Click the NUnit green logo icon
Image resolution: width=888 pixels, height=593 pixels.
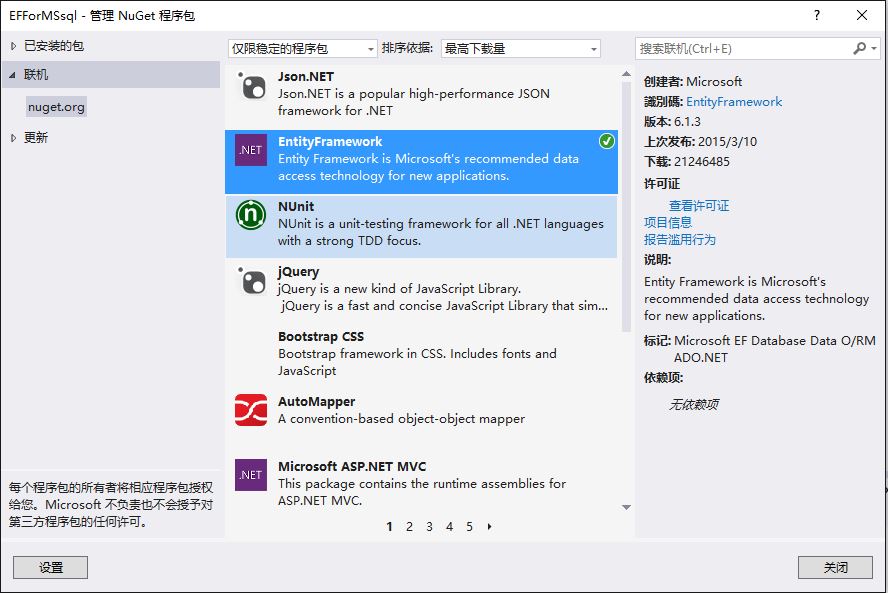[x=251, y=215]
